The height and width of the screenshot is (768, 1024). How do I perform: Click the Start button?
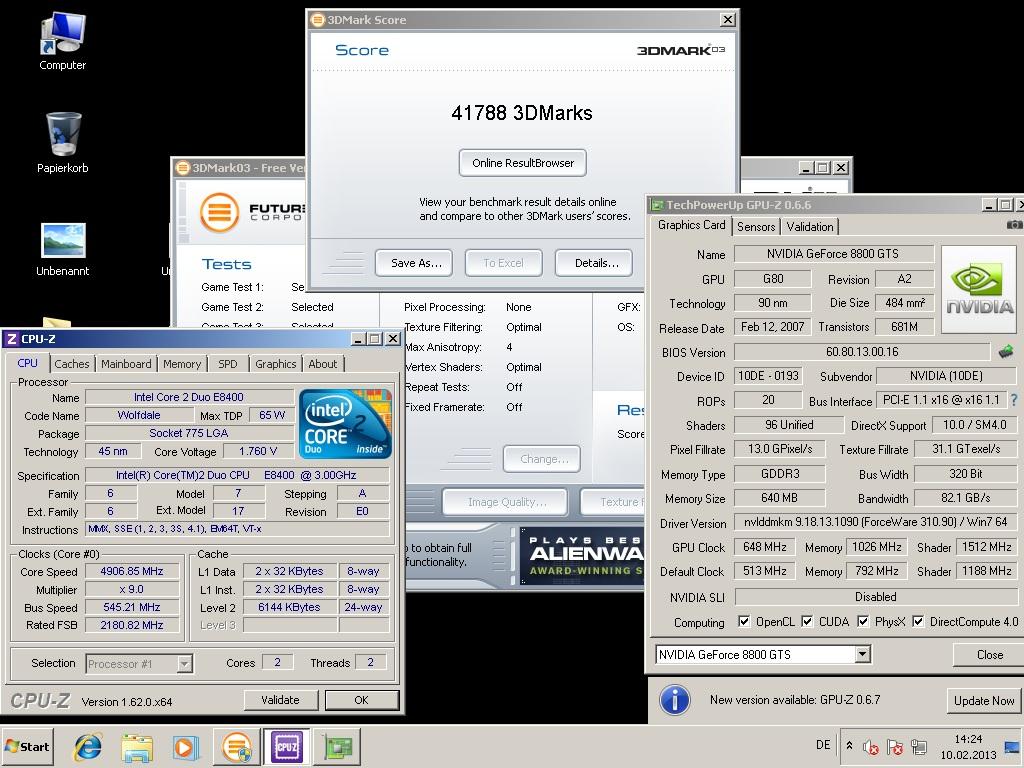click(27, 746)
